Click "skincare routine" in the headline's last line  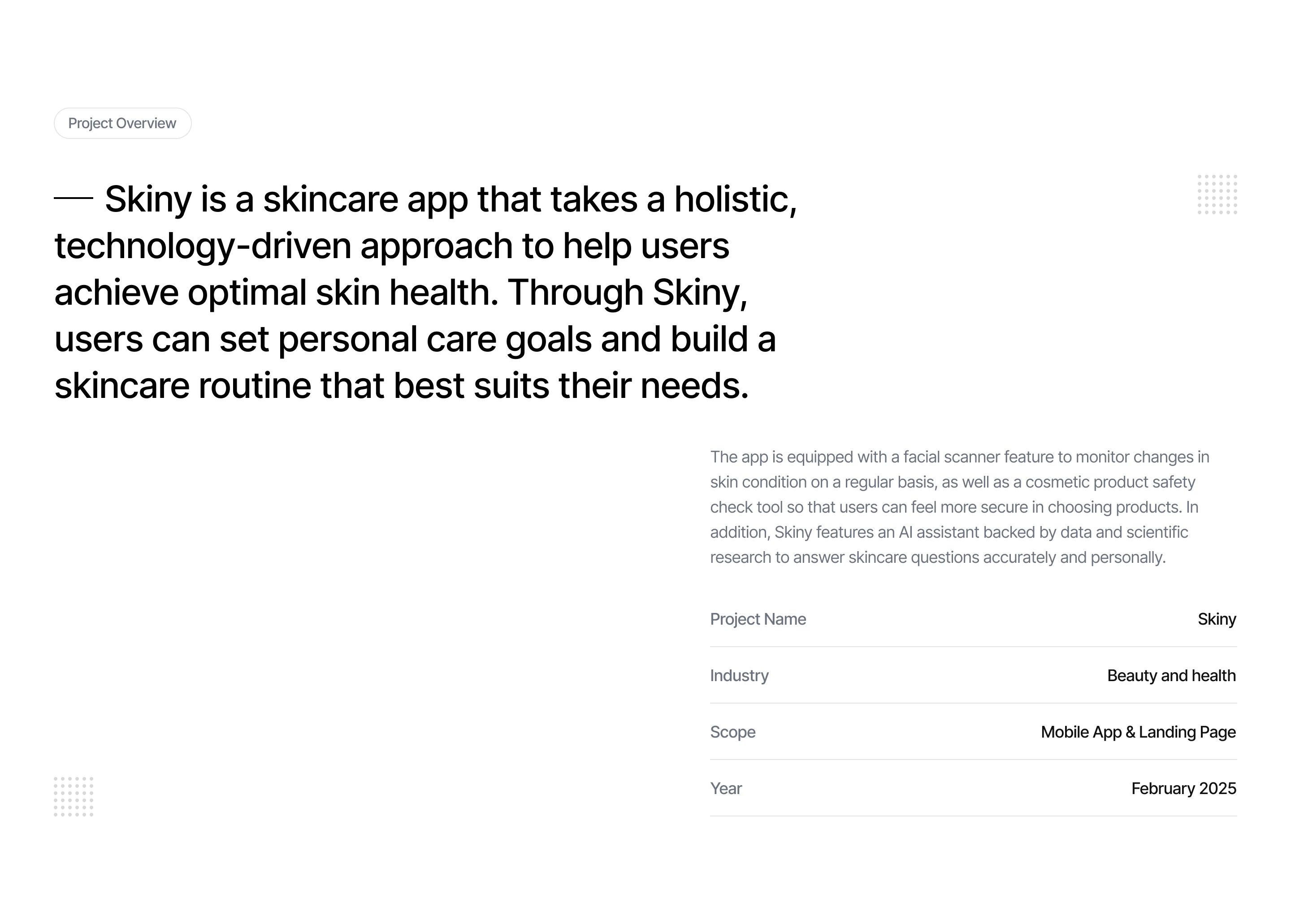182,386
